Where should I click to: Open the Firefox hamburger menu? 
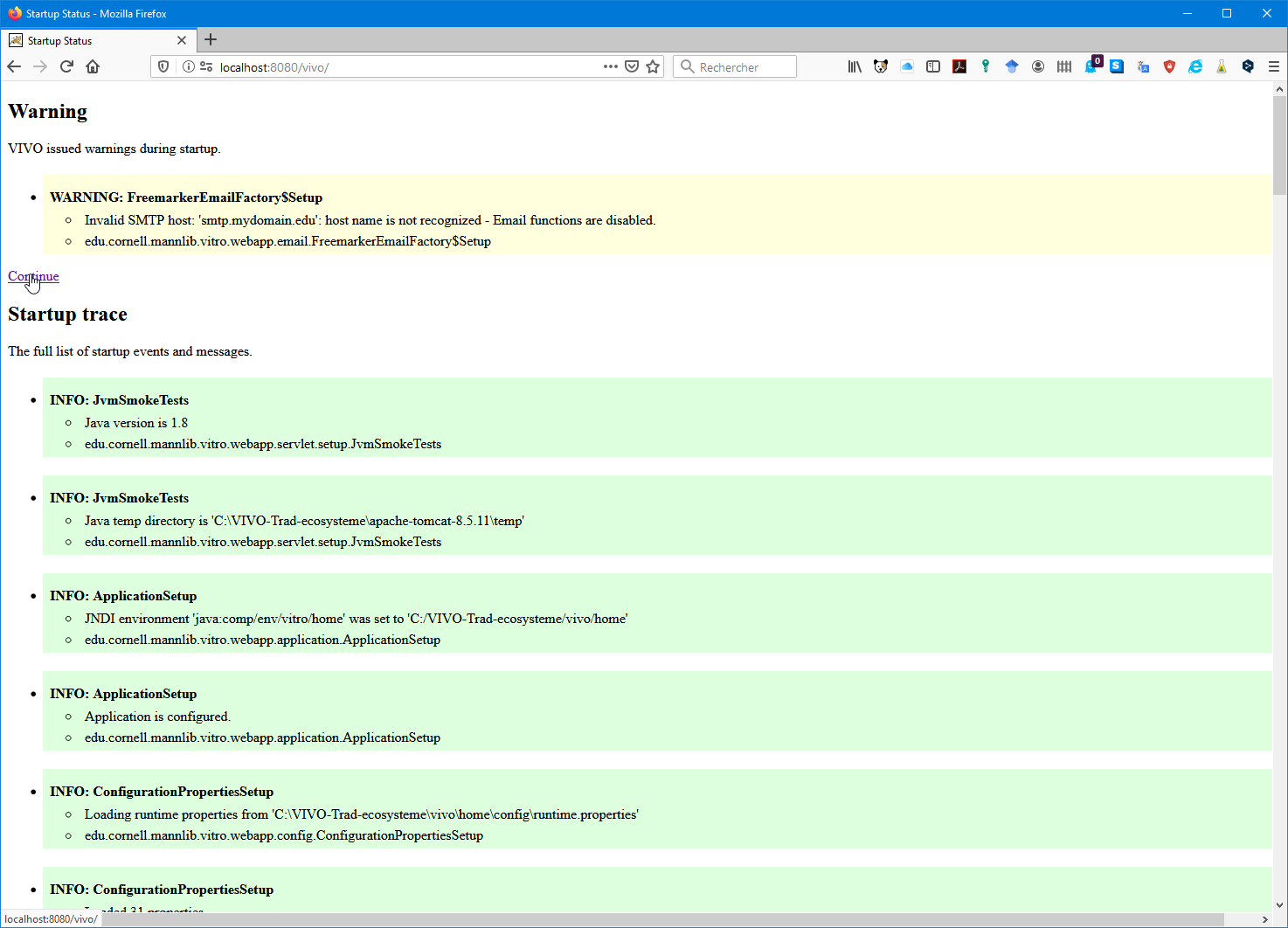(x=1274, y=66)
